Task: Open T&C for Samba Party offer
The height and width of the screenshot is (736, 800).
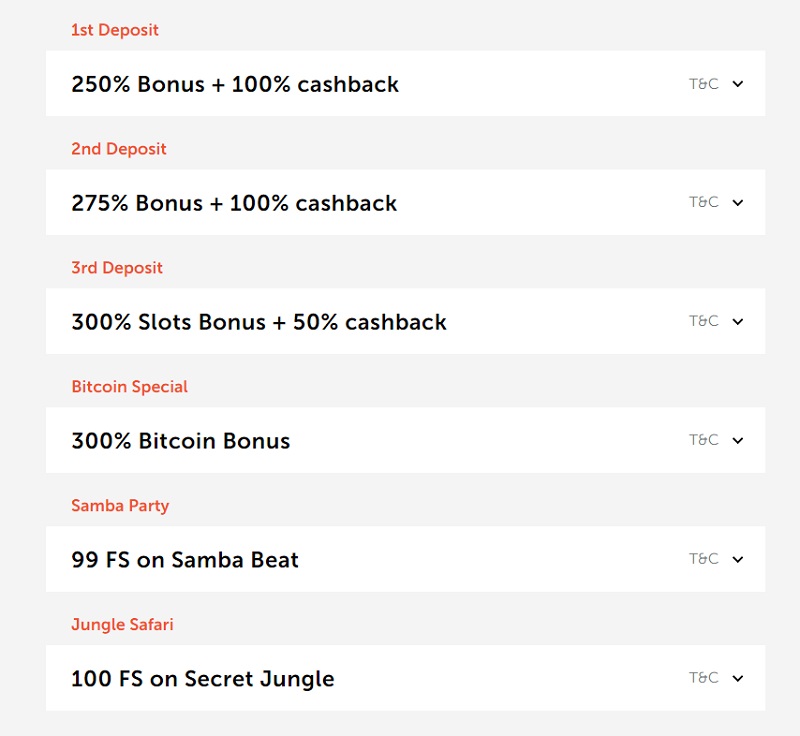Action: (x=704, y=559)
